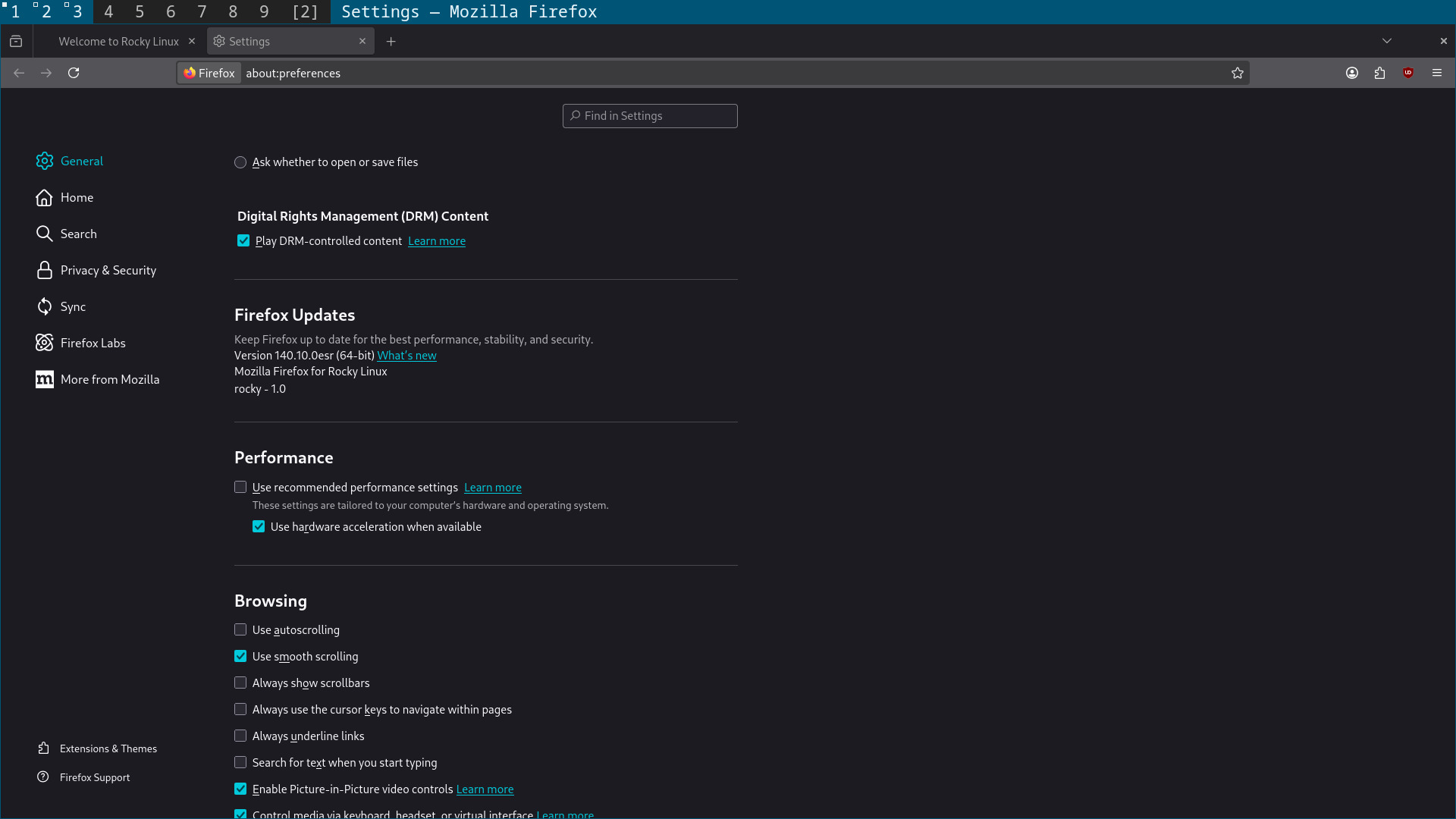Click the [2] layout indicator in top bar

305,11
